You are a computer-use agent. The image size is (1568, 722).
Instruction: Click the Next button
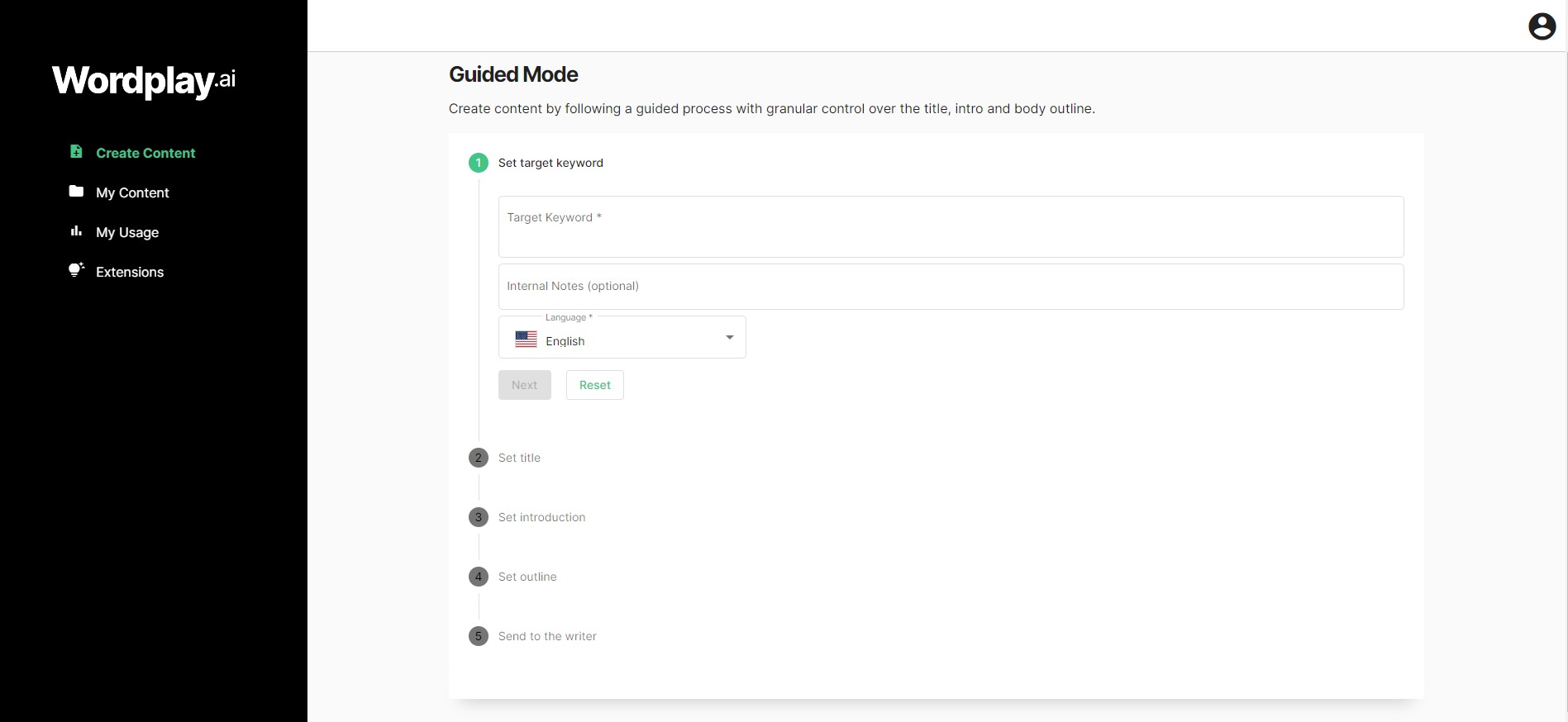[x=524, y=384]
